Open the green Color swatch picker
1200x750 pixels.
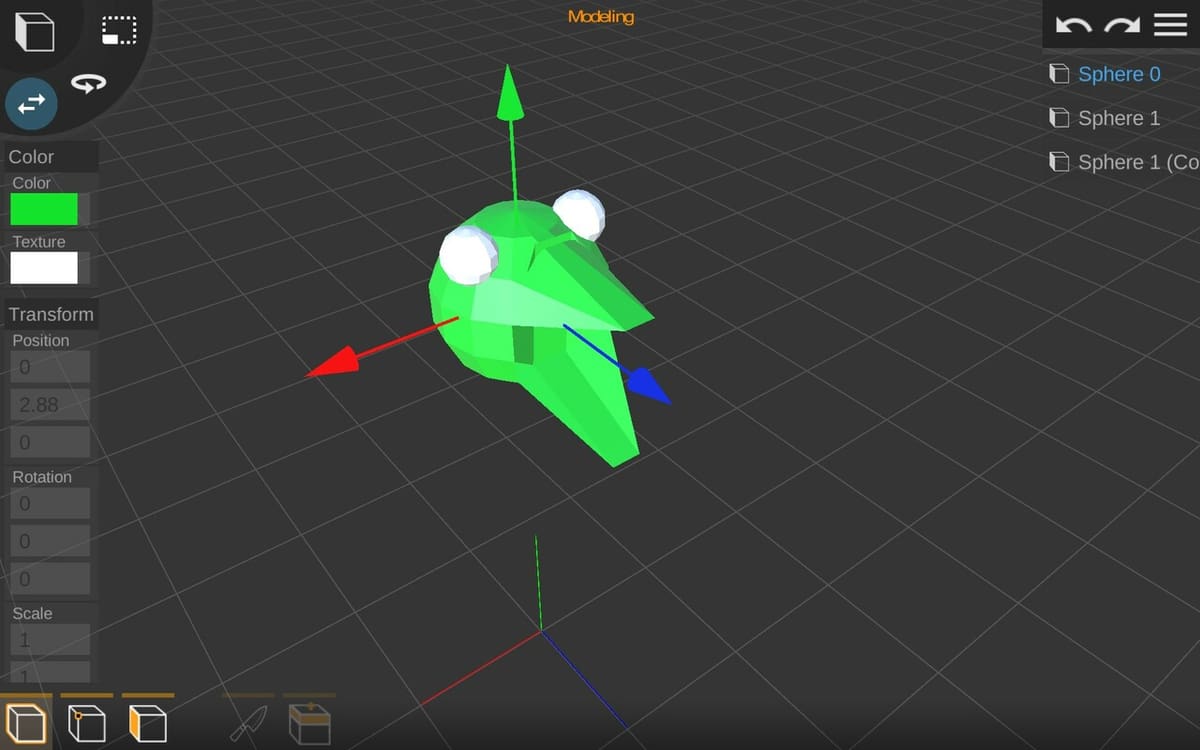click(46, 209)
